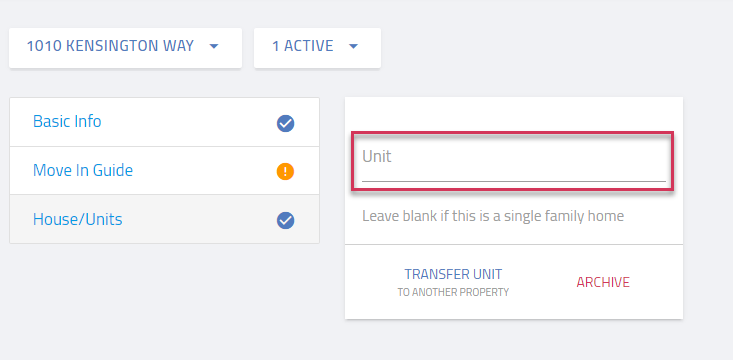Click the 'To Another Property' subtext

tap(453, 293)
